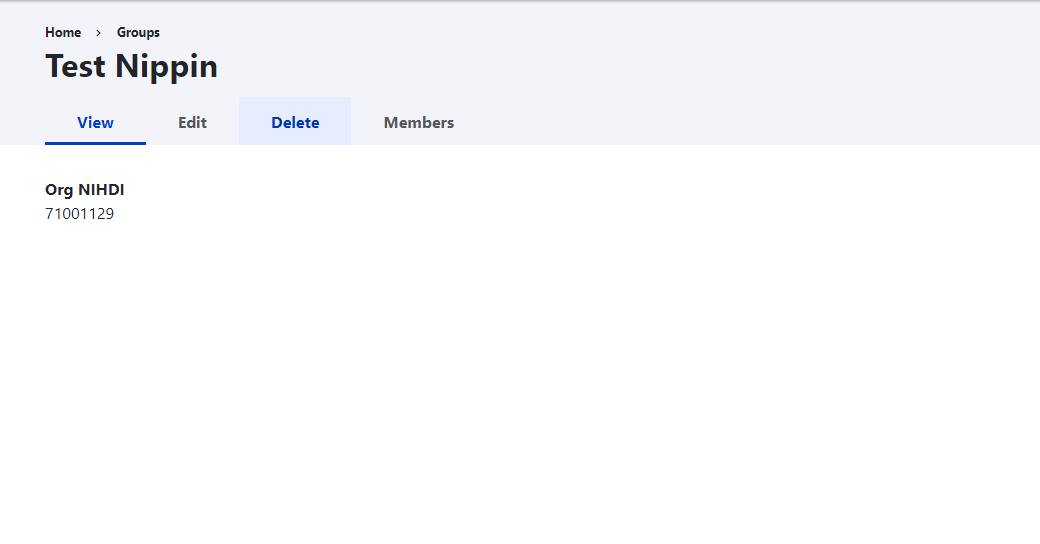Go to the Groups breadcrumb link

coord(138,33)
